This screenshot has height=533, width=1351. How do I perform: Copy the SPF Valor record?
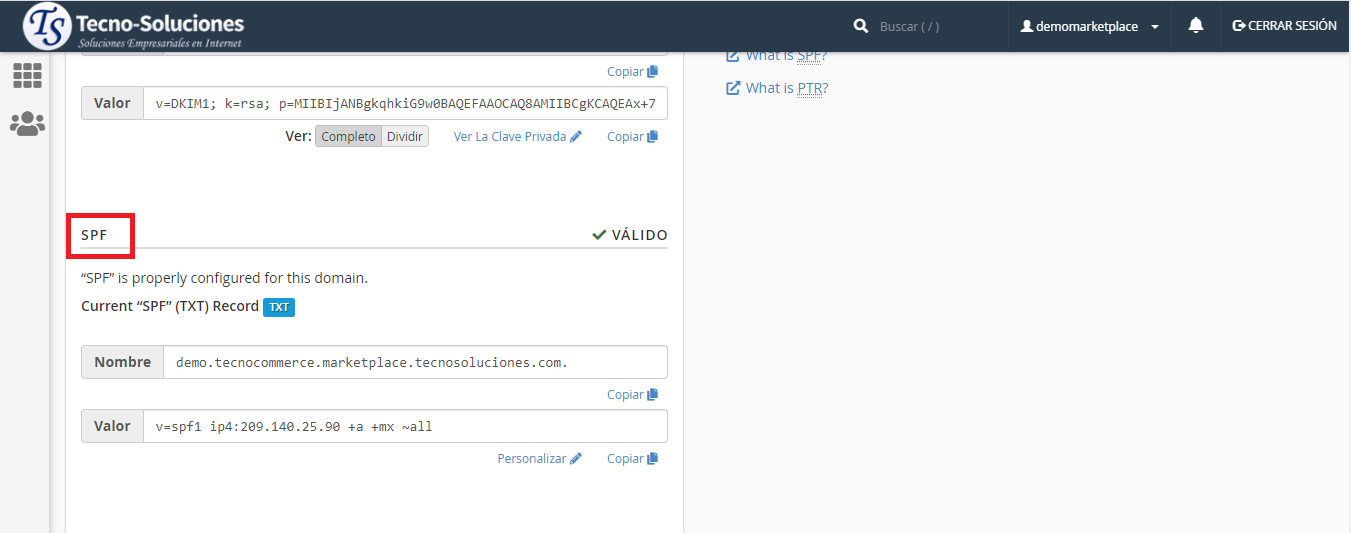click(x=632, y=459)
